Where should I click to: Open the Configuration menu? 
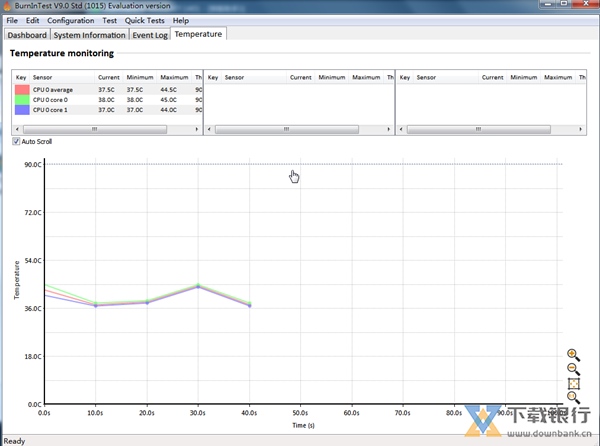pyautogui.click(x=71, y=20)
